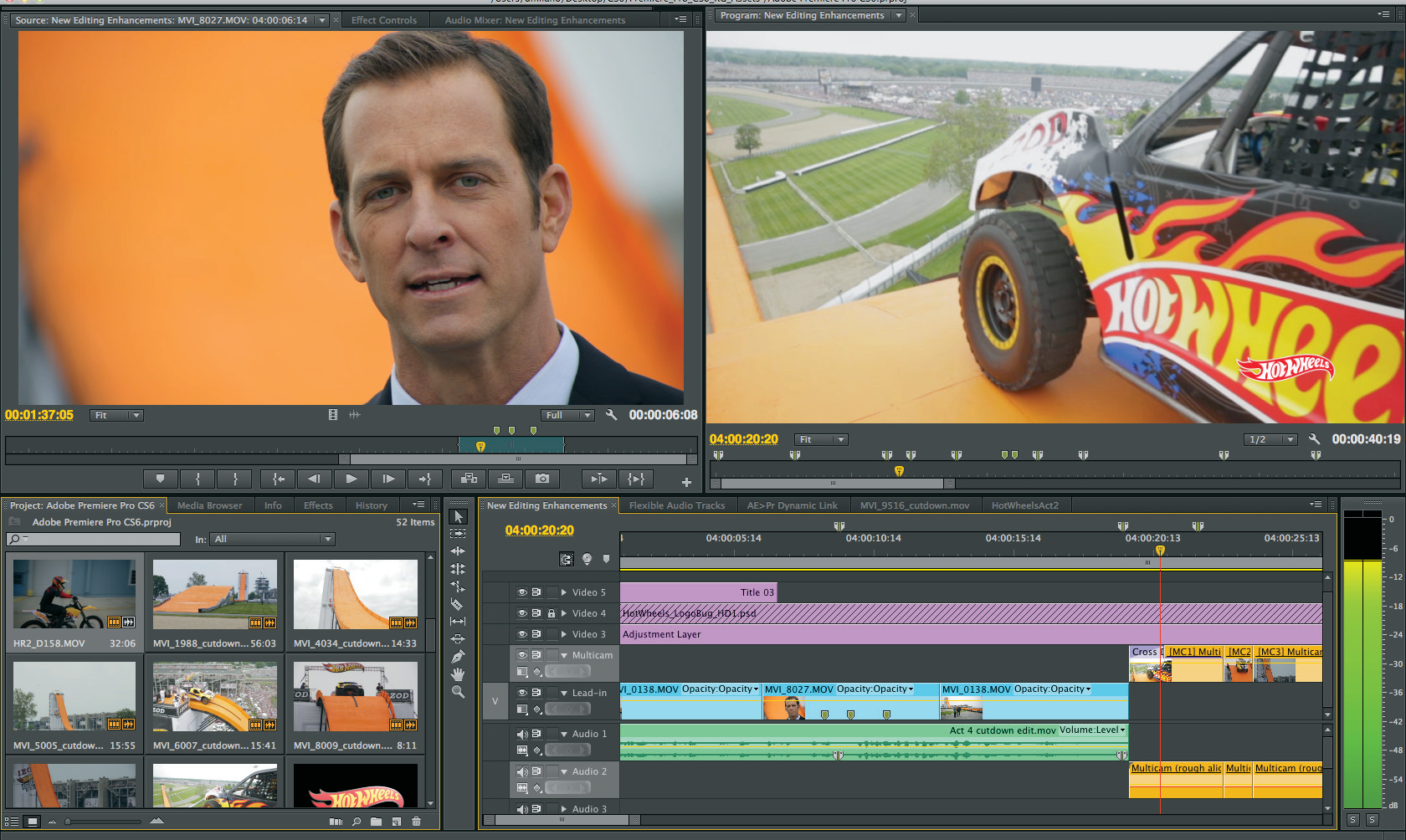Click Mark Out in Source monitor
The height and width of the screenshot is (840, 1406).
pyautogui.click(x=235, y=479)
